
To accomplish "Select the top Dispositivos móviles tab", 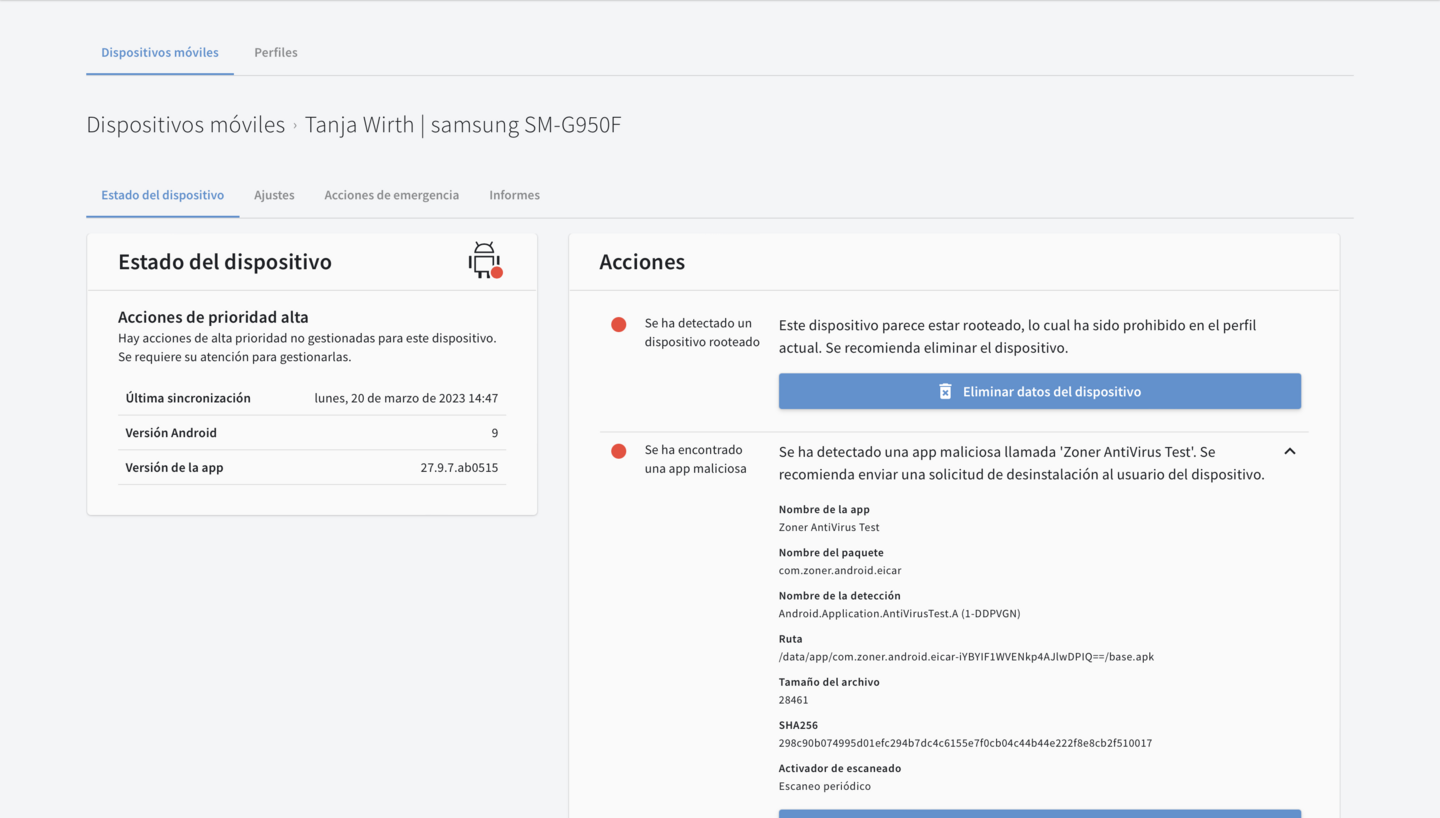I will pos(160,52).
